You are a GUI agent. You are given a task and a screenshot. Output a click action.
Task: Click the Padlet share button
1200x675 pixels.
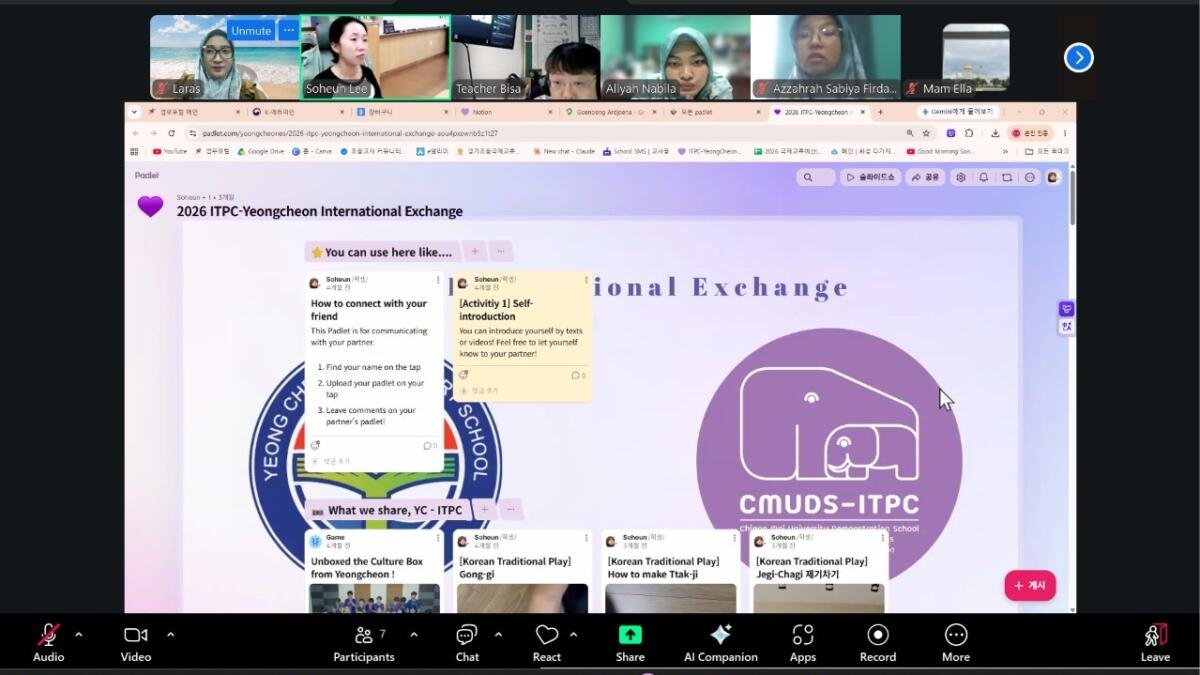pyautogui.click(x=925, y=177)
